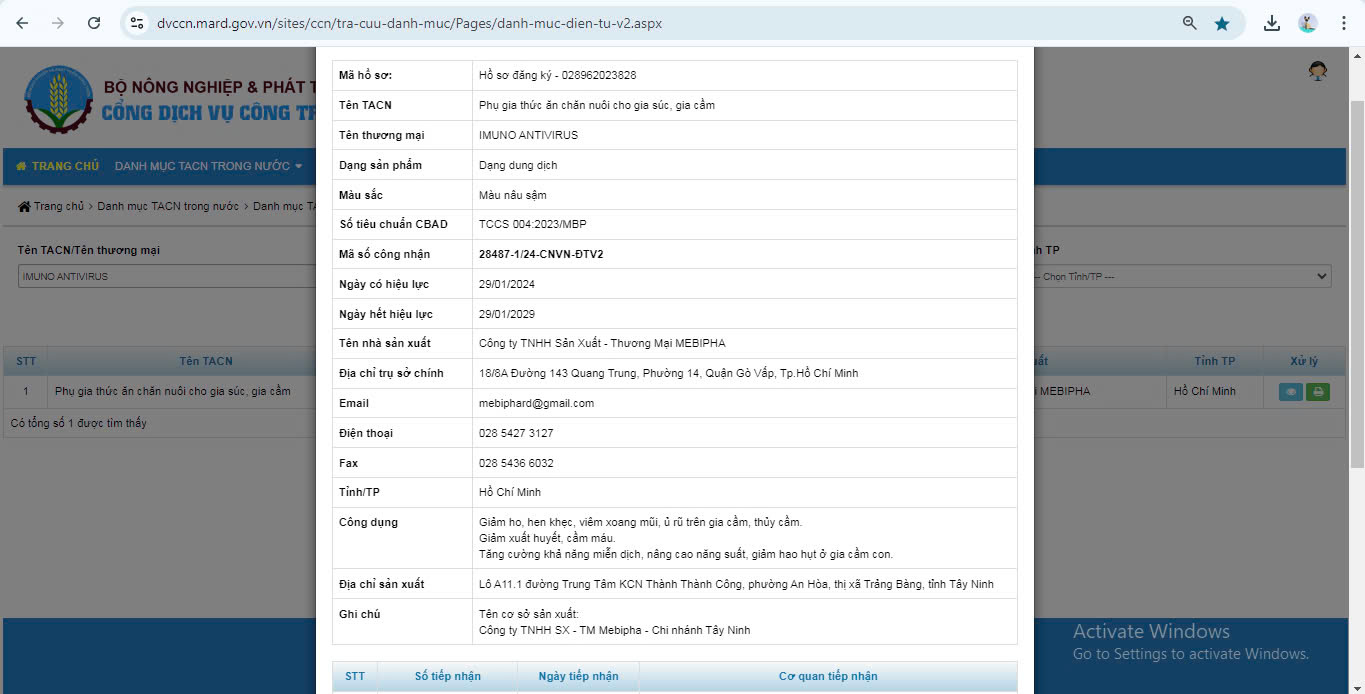Reload the current page

click(94, 23)
